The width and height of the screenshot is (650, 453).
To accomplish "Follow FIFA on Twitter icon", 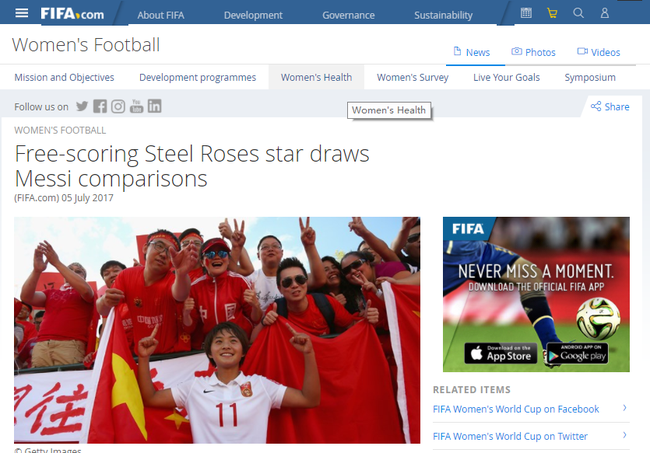I will pyautogui.click(x=82, y=107).
